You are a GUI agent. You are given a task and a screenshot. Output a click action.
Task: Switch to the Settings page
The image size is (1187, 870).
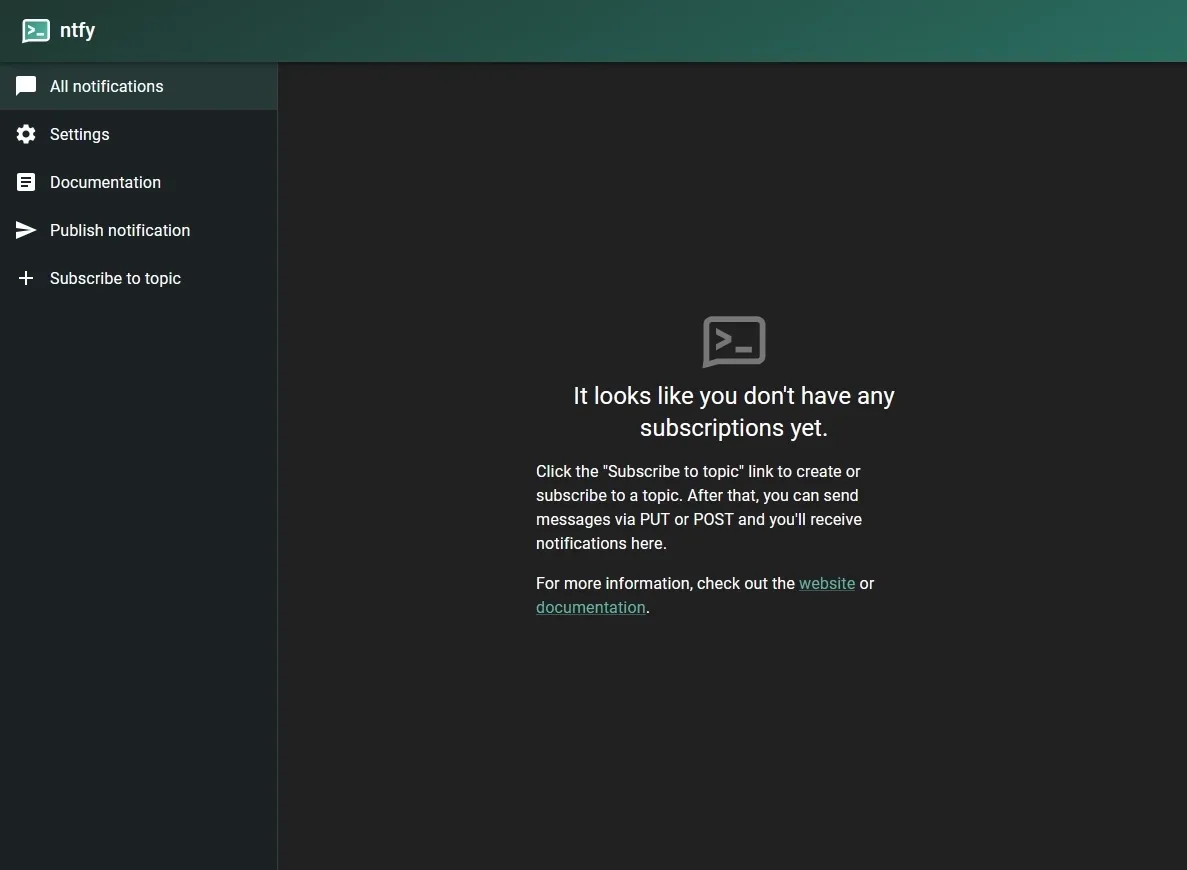(x=79, y=134)
